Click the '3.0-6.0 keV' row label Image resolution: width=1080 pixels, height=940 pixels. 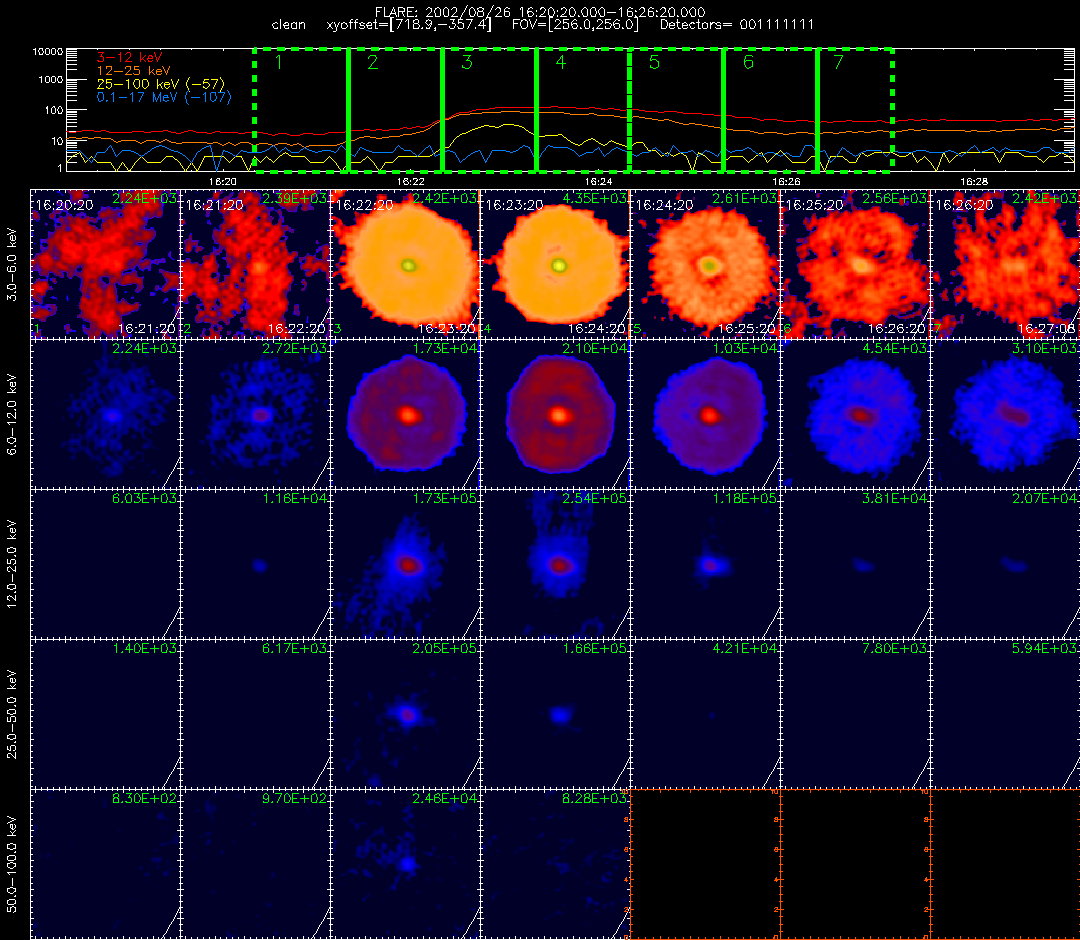(12, 265)
